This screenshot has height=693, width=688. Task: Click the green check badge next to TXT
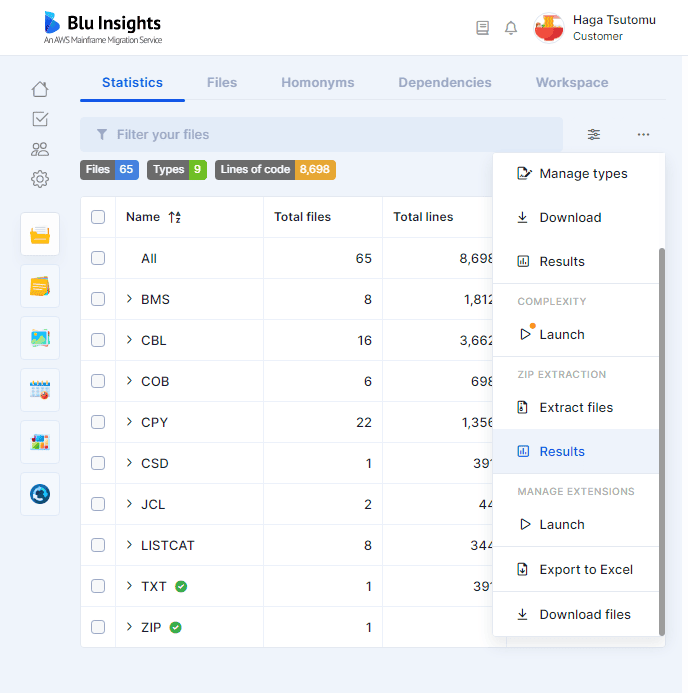[181, 586]
